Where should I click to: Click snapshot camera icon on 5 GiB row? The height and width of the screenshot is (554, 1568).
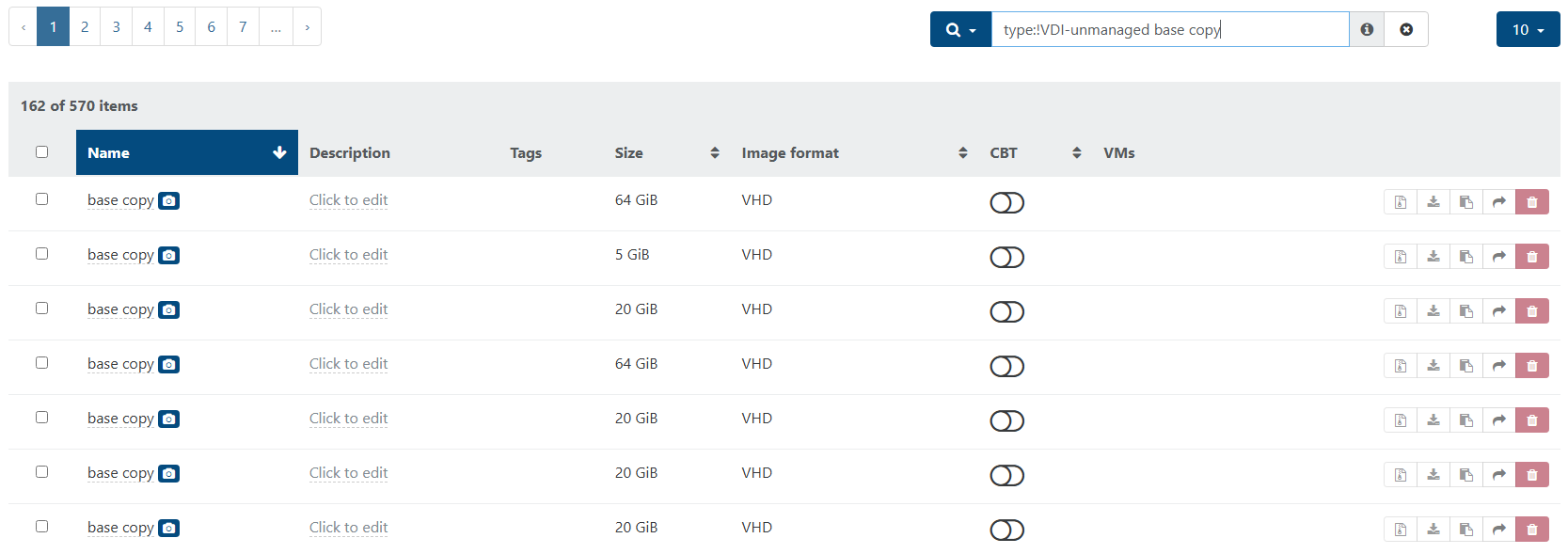(168, 256)
